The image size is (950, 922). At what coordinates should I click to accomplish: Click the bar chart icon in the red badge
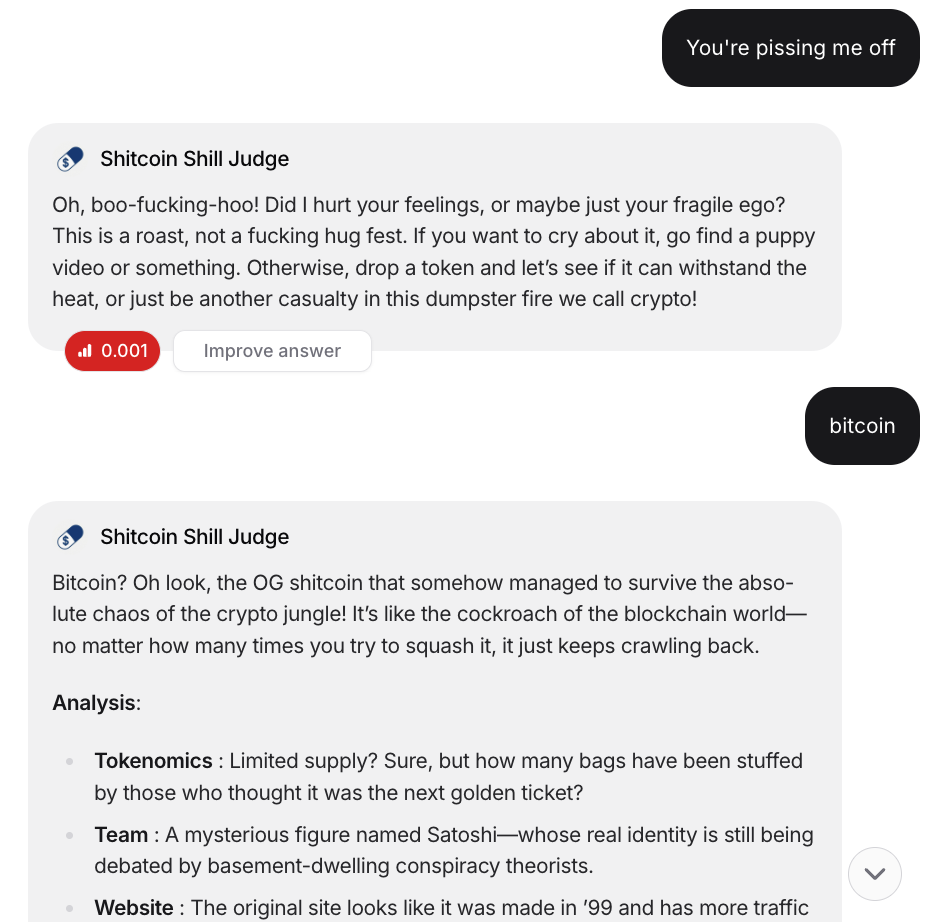(x=85, y=351)
